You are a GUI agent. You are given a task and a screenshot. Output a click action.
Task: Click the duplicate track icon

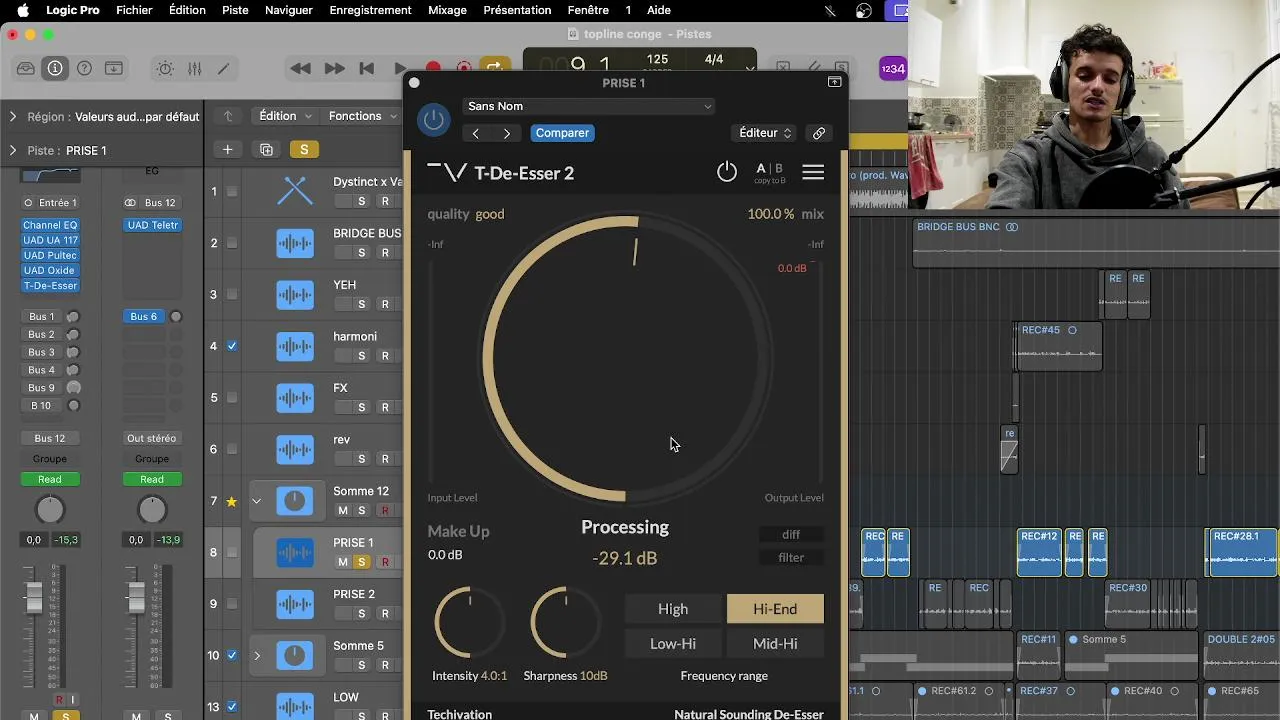(266, 150)
